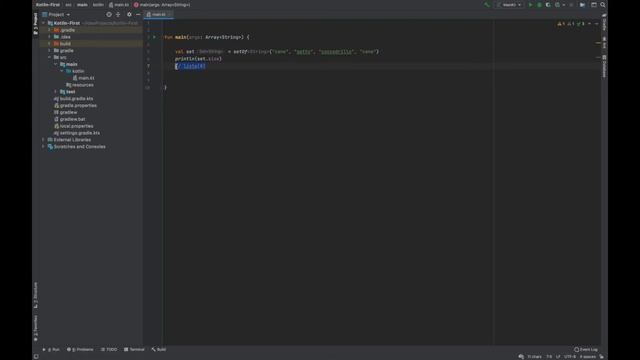
Task: Collapse the main folder arrow
Action: 56,64
